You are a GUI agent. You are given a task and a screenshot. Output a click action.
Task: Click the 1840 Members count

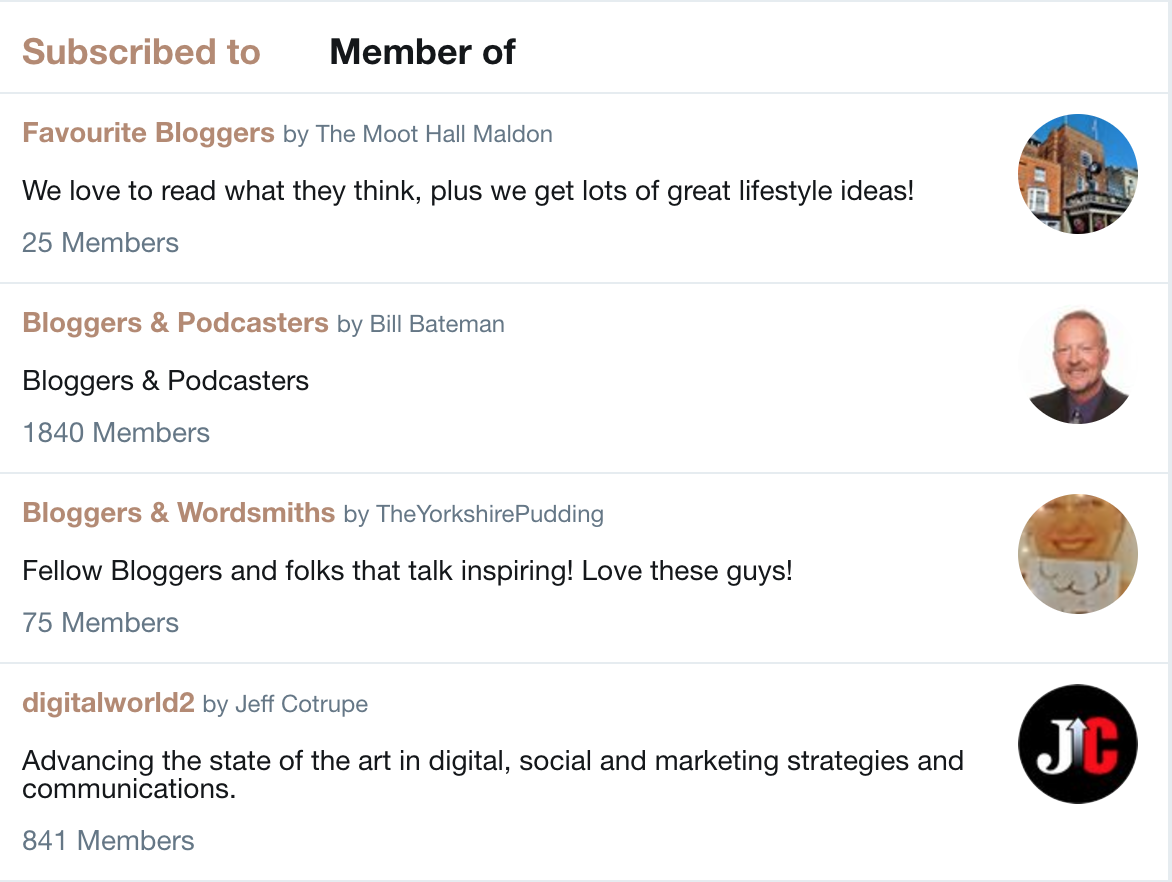point(116,433)
